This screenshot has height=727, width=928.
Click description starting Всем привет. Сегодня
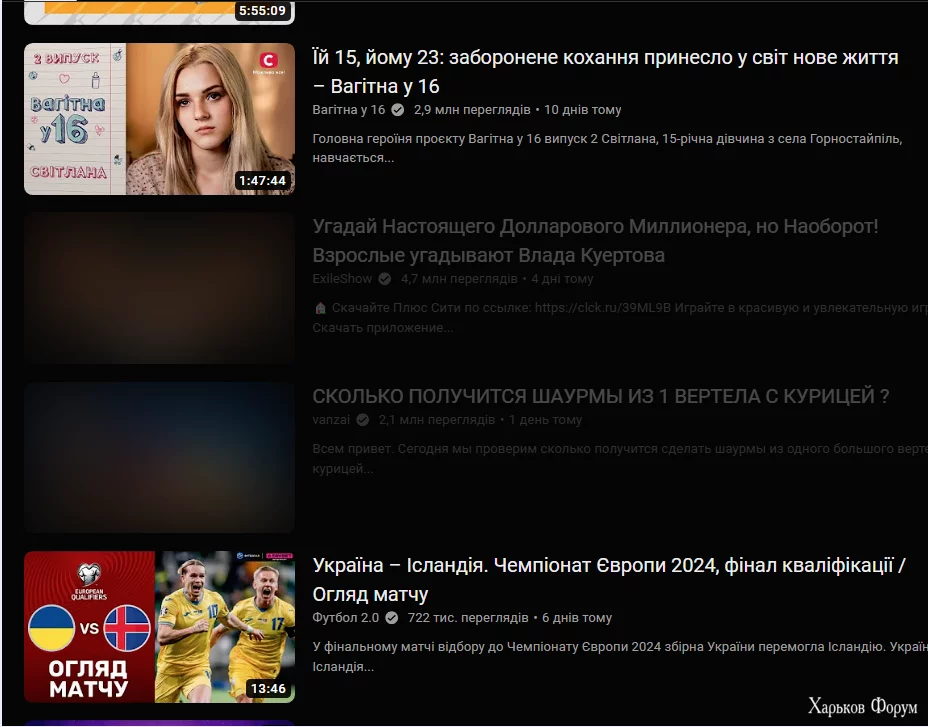[x=620, y=458]
